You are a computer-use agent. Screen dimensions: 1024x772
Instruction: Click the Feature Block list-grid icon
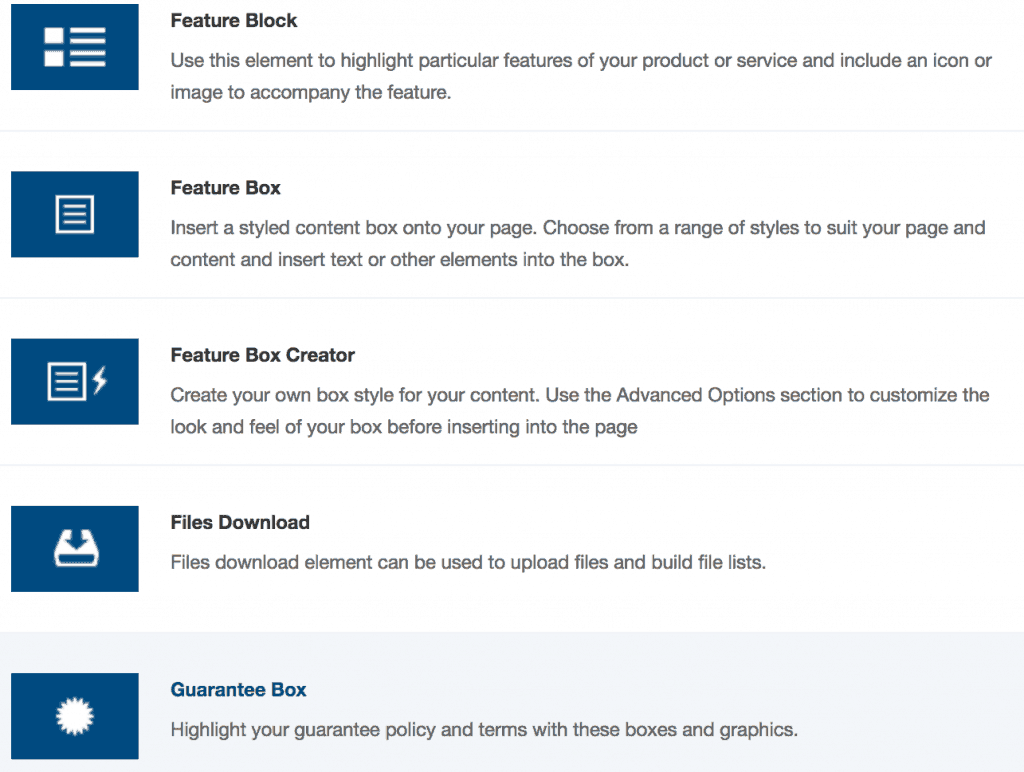(x=75, y=47)
